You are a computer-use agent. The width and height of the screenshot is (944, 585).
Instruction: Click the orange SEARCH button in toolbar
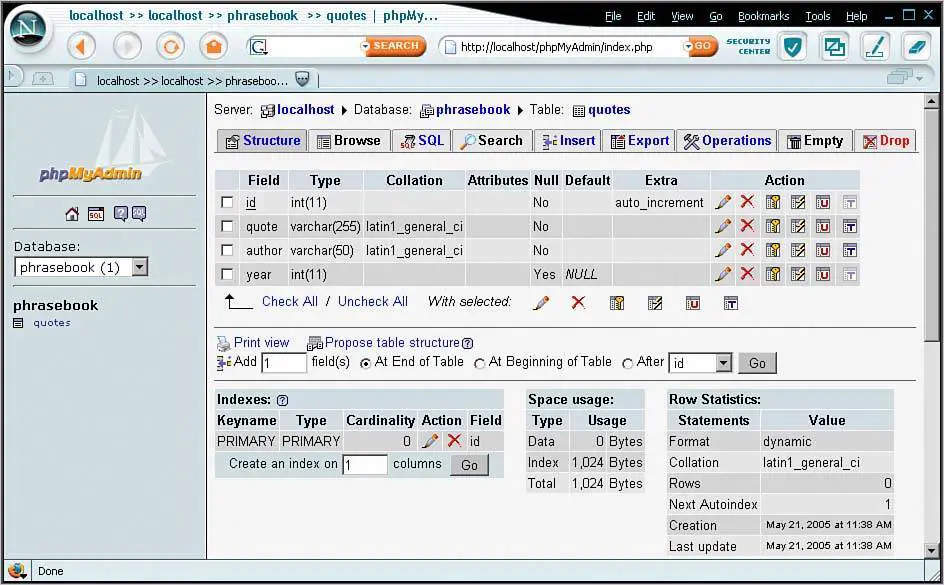(x=395, y=46)
